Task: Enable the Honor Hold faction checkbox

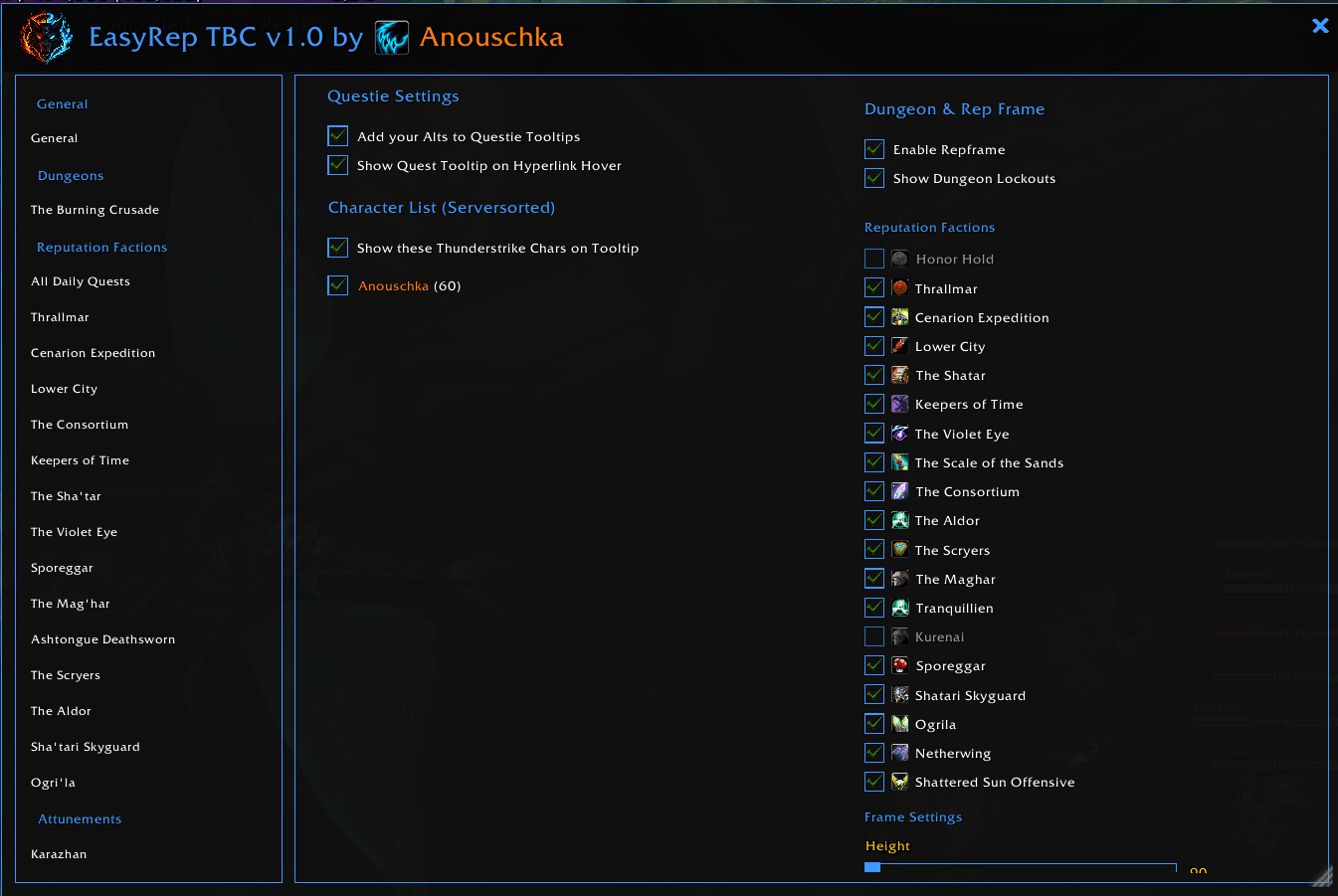Action: point(874,259)
